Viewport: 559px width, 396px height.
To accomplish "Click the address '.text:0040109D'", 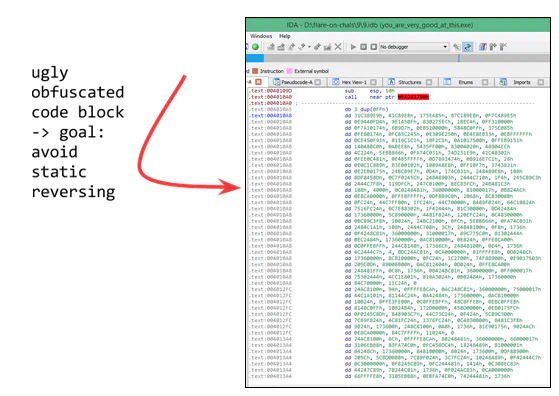I will 271,91.
